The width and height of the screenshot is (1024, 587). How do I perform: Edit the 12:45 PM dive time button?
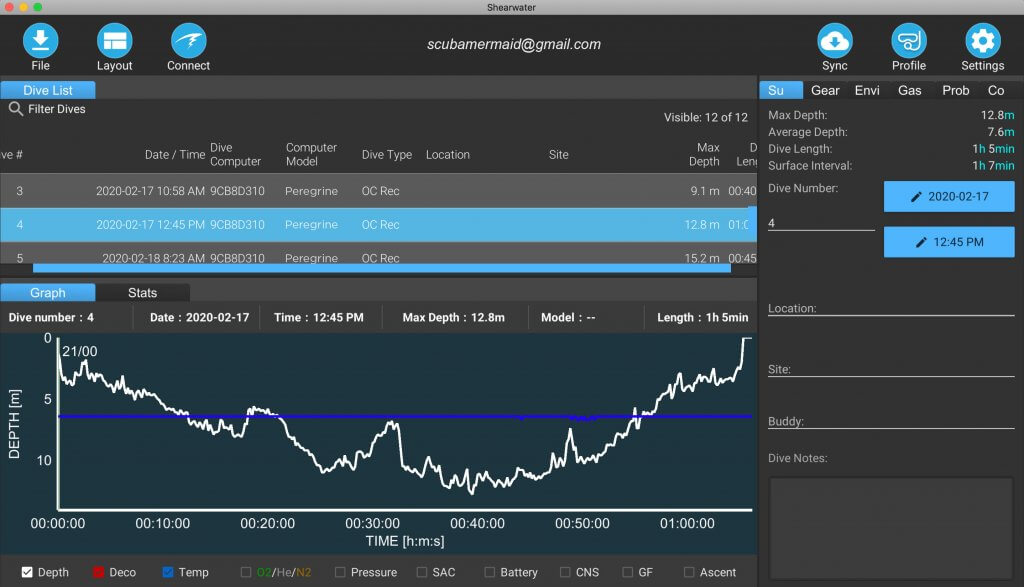pyautogui.click(x=949, y=242)
